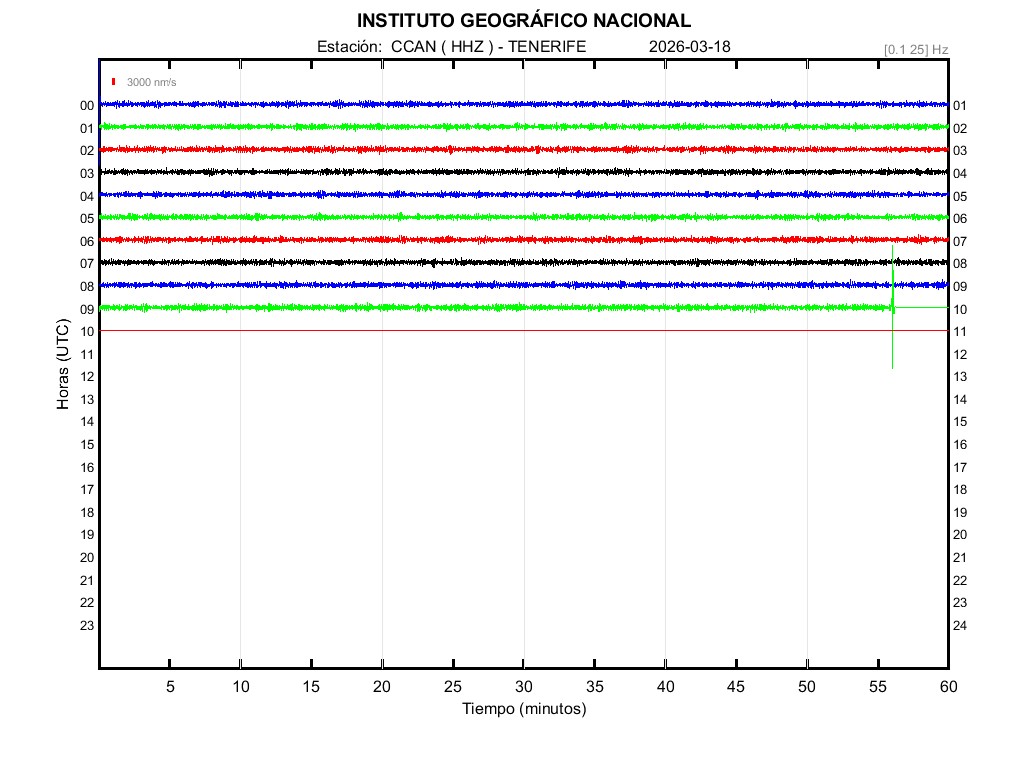Click the 30 minute tick label
1024x768 pixels.
tap(523, 686)
